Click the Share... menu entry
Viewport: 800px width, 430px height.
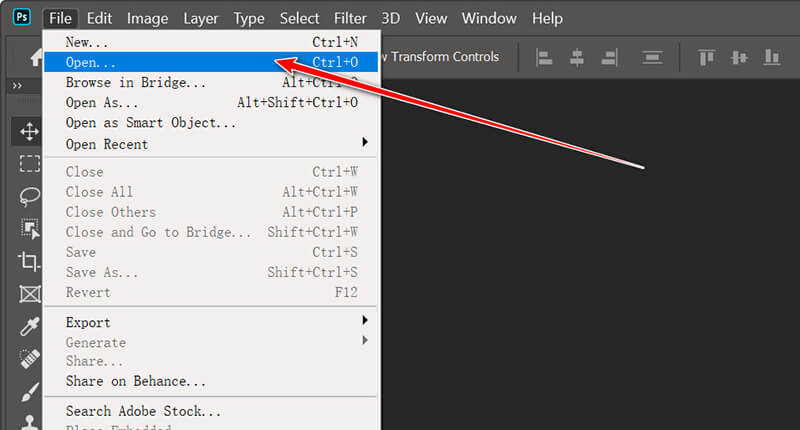click(x=211, y=361)
